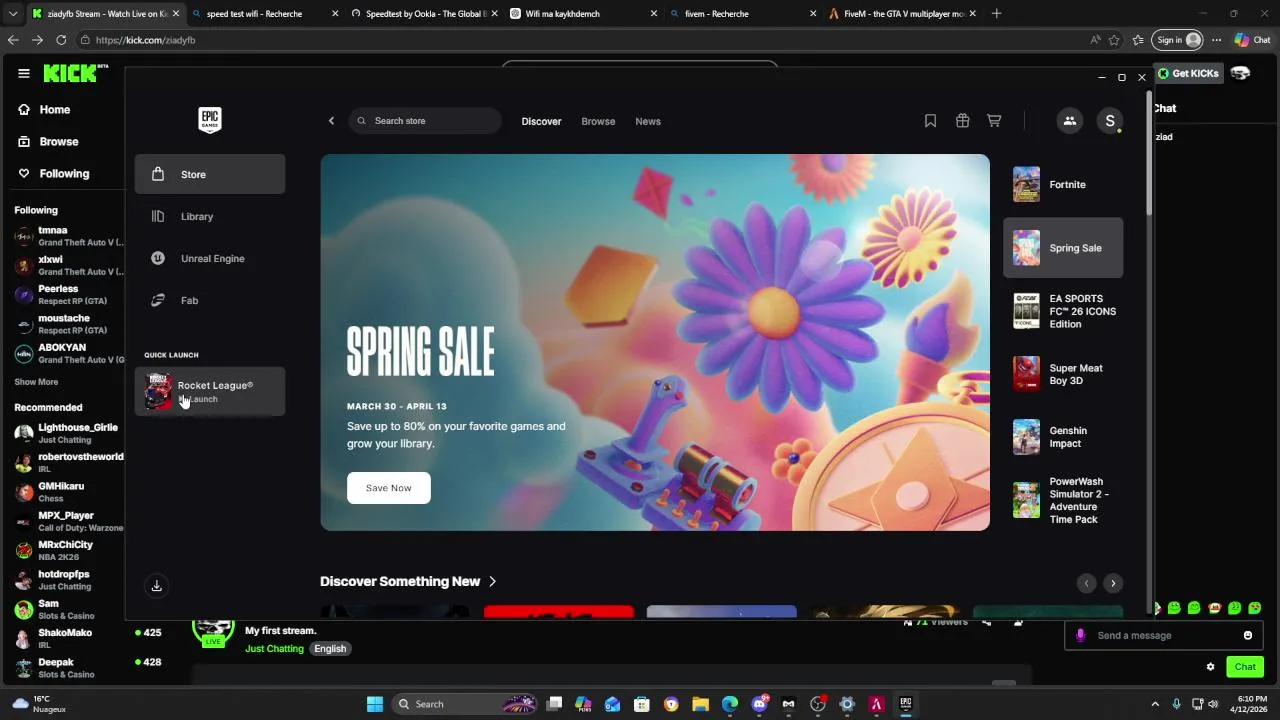Viewport: 1280px width, 720px height.
Task: Select EA SPORTS FC 26 ICONS Edition
Action: 1063,311
